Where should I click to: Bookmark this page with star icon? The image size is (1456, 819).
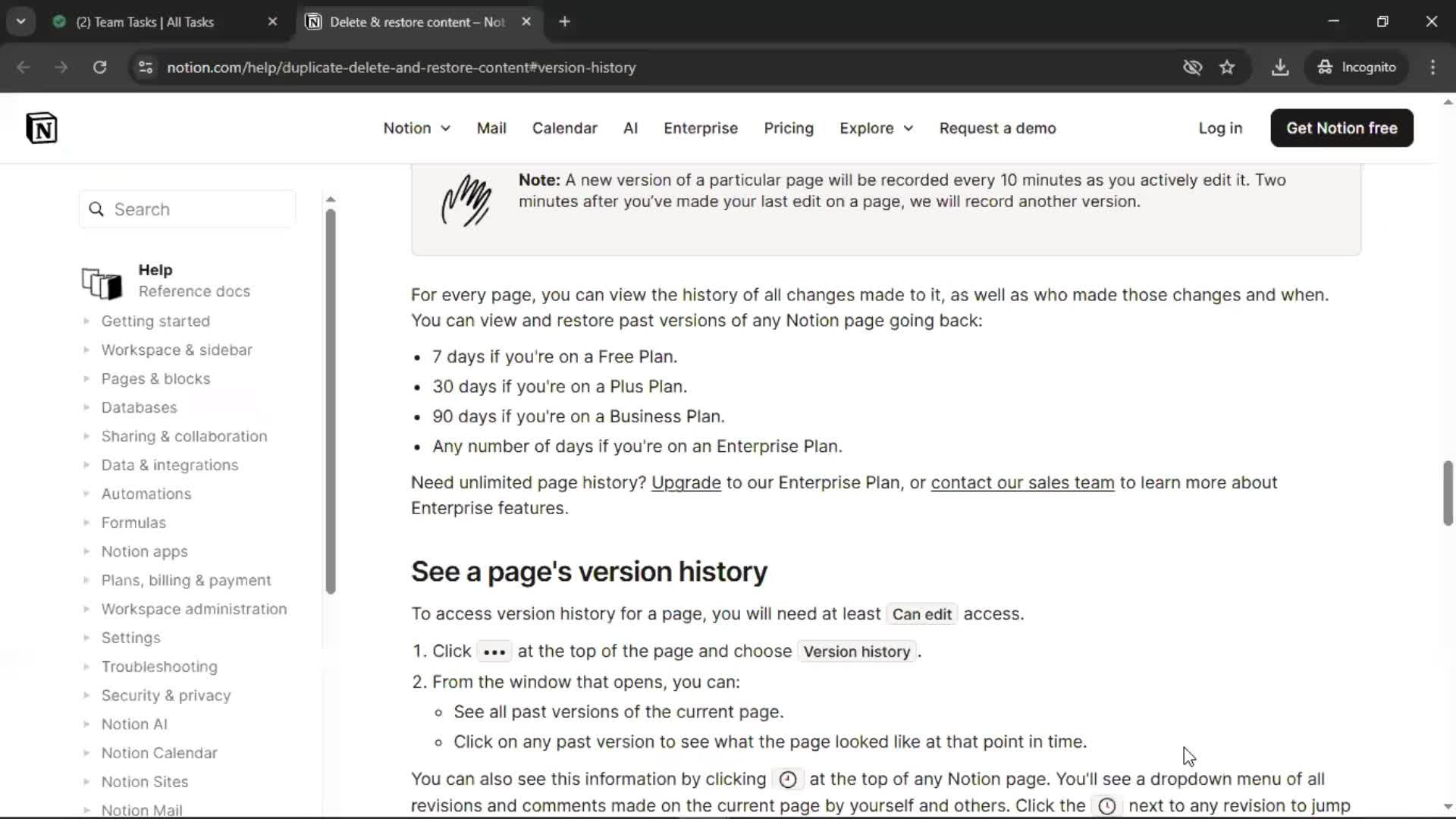coord(1227,67)
